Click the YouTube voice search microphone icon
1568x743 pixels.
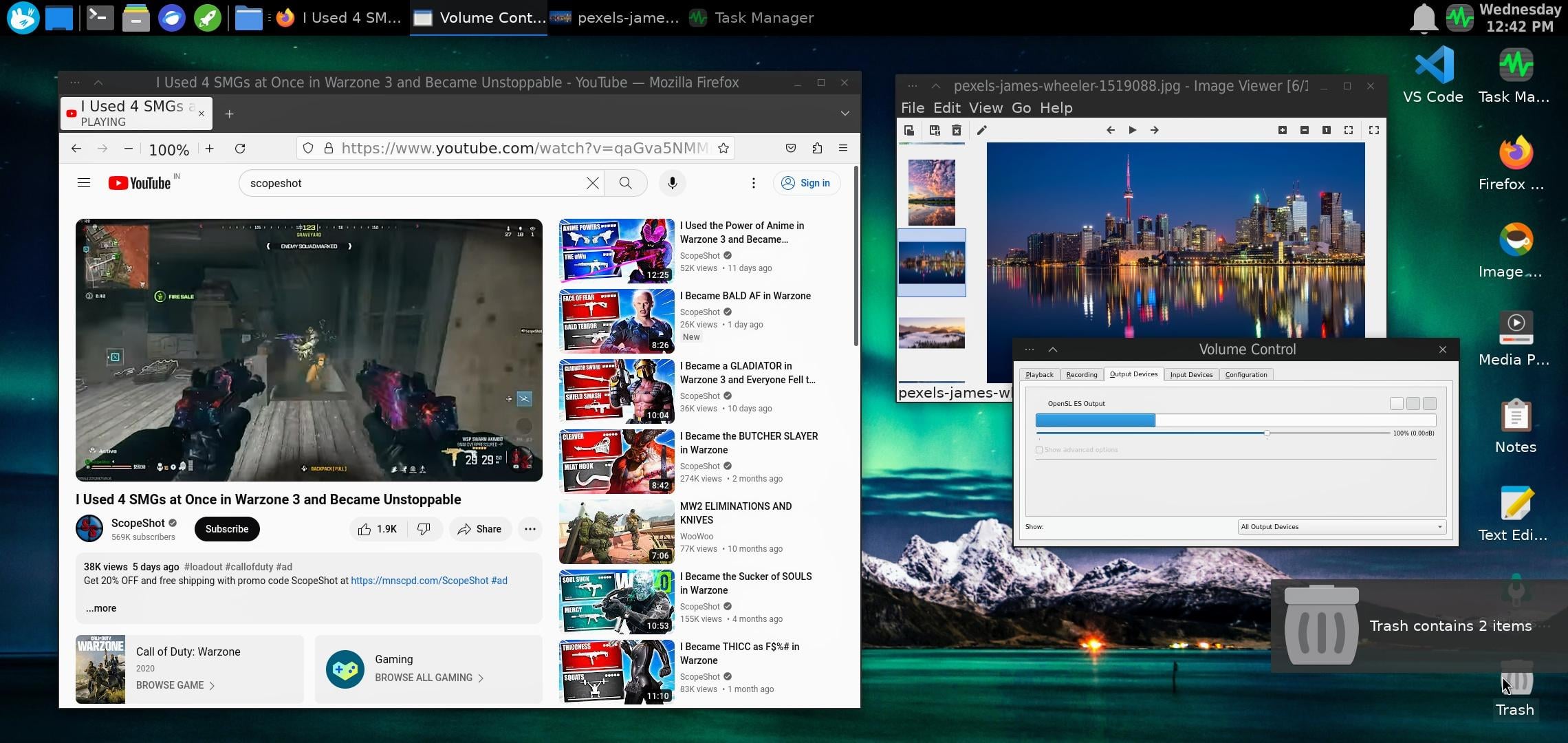click(672, 183)
